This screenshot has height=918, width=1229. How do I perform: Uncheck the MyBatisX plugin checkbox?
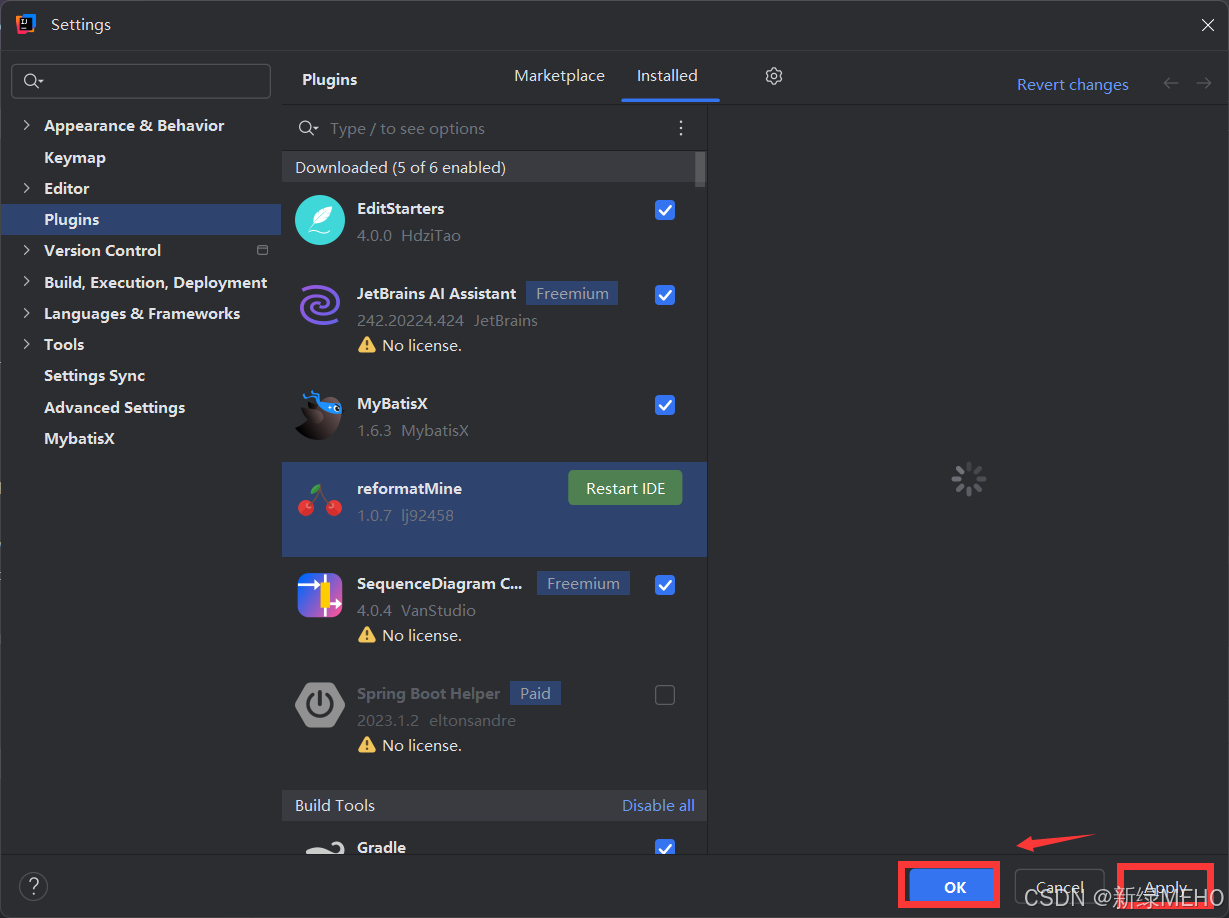pos(665,405)
